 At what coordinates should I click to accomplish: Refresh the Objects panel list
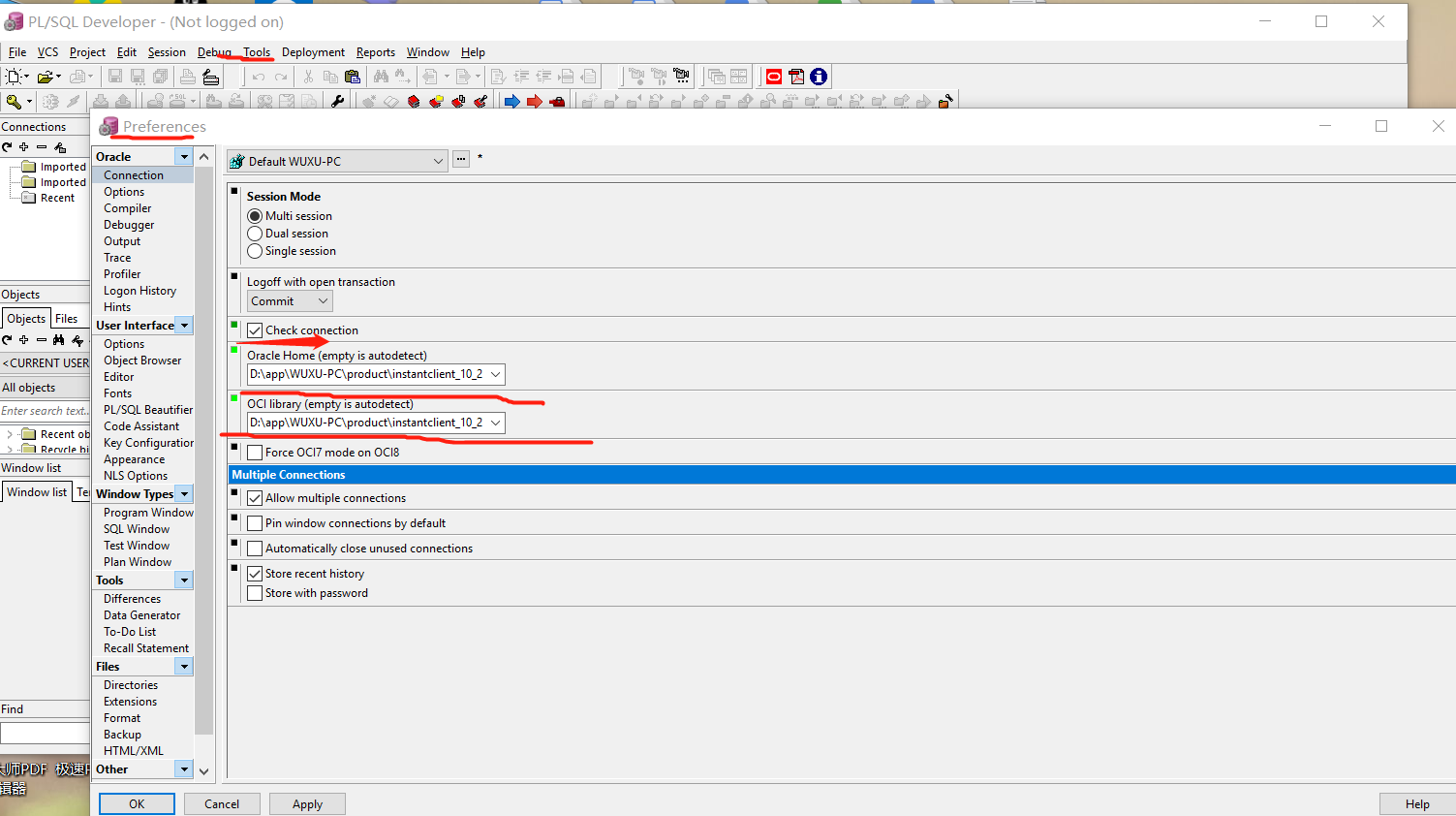(x=7, y=340)
